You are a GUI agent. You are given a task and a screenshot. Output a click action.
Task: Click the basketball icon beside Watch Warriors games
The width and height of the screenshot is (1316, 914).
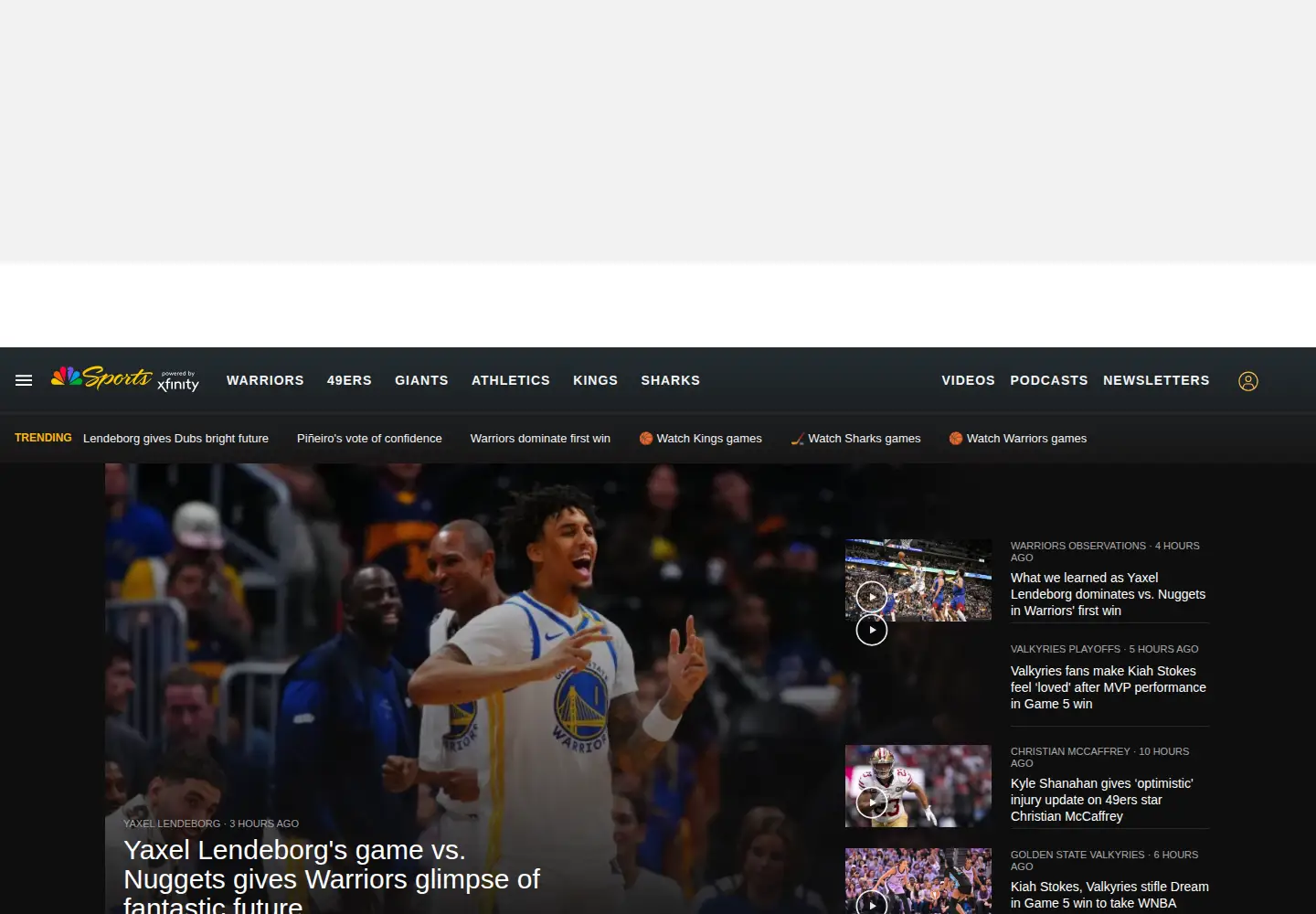(956, 439)
